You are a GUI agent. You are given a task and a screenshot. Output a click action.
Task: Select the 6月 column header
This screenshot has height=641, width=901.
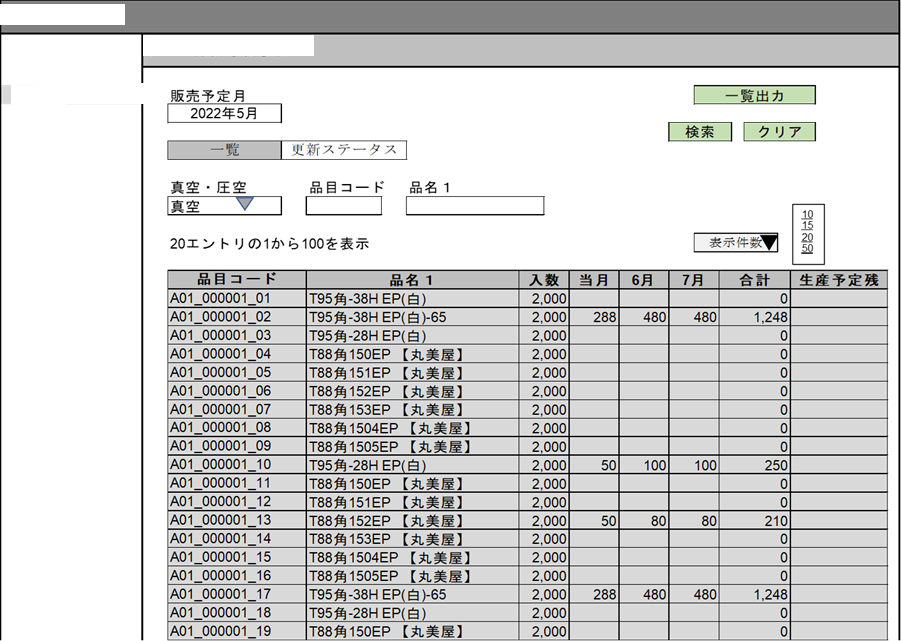click(644, 280)
